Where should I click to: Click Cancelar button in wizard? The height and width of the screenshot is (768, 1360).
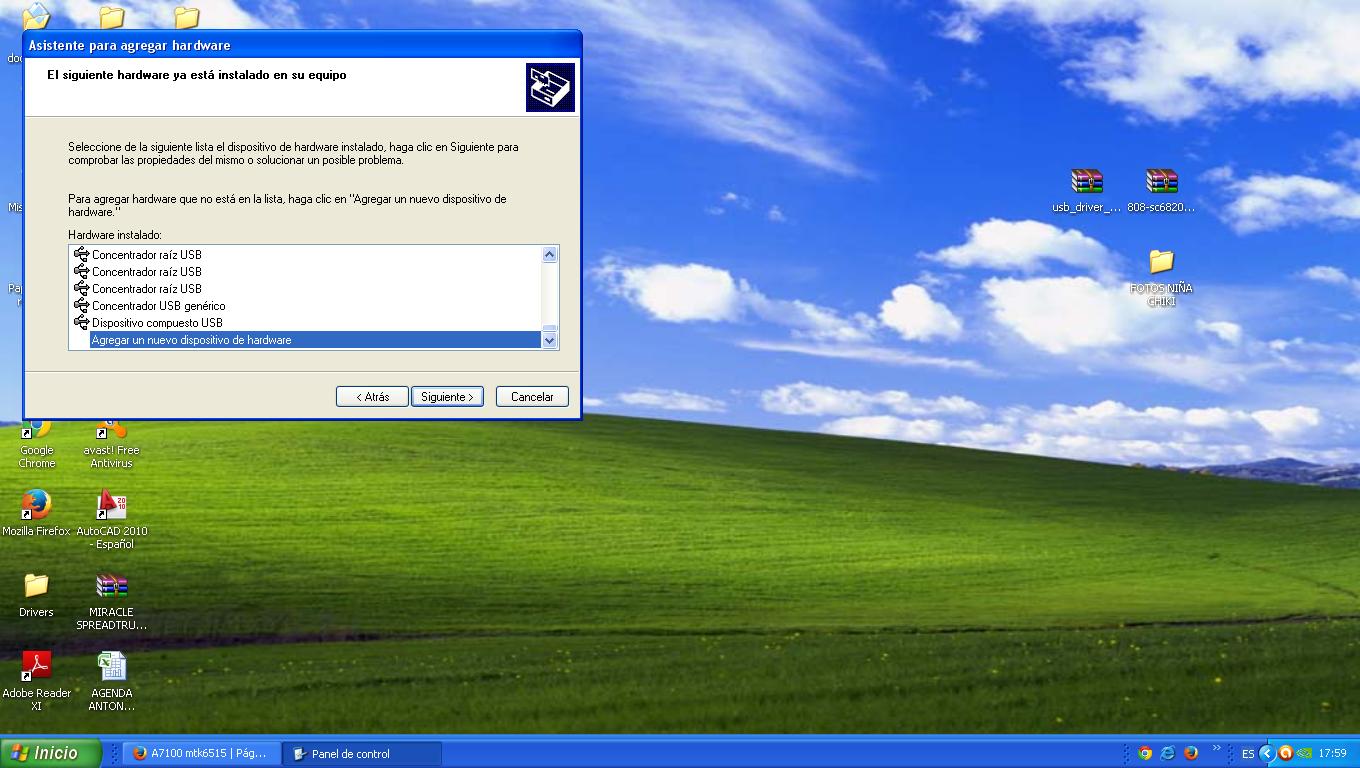532,397
